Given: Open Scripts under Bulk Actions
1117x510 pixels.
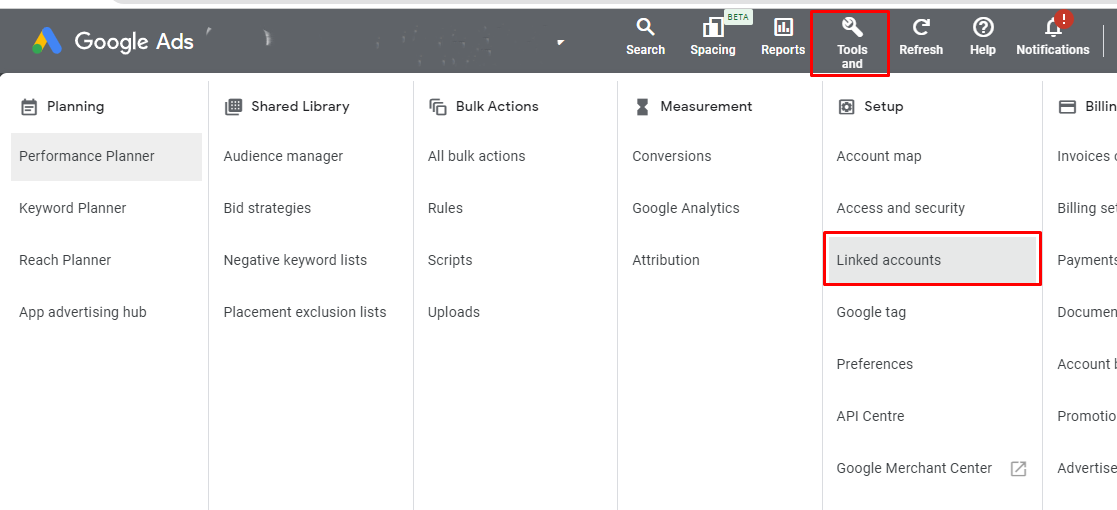Looking at the screenshot, I should (x=450, y=260).
